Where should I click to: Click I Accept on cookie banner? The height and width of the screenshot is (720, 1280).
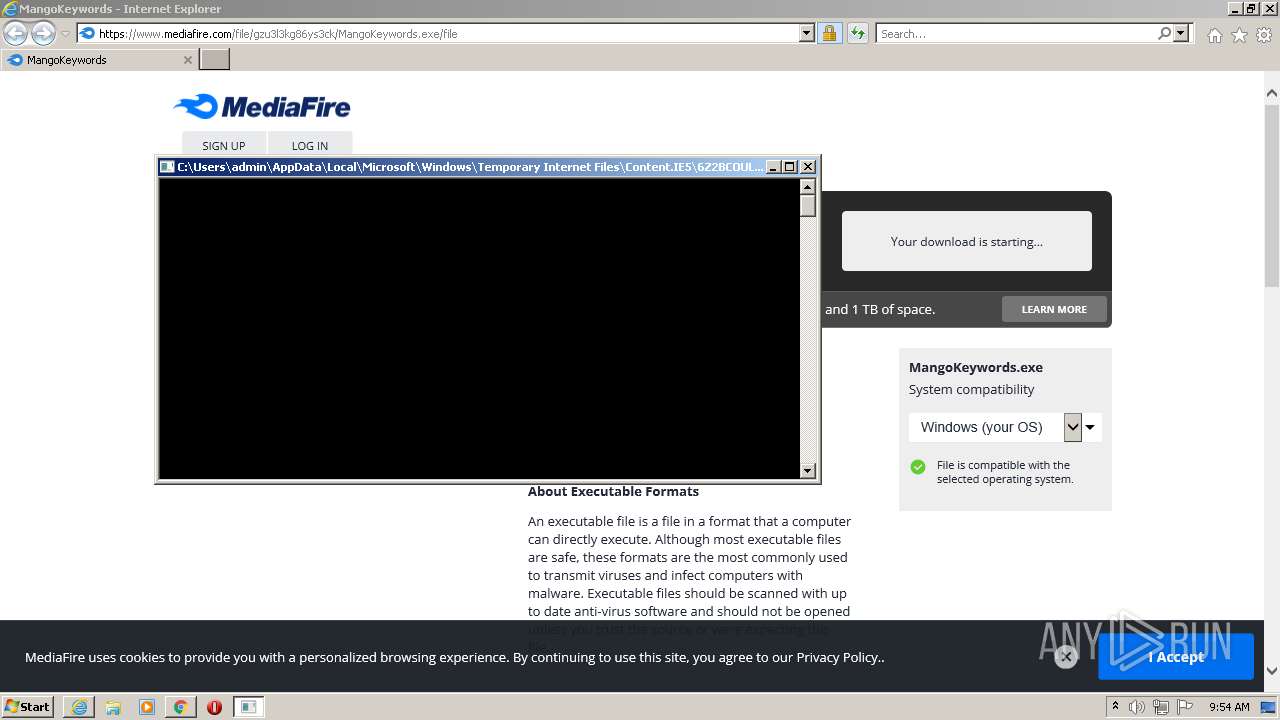pos(1176,657)
